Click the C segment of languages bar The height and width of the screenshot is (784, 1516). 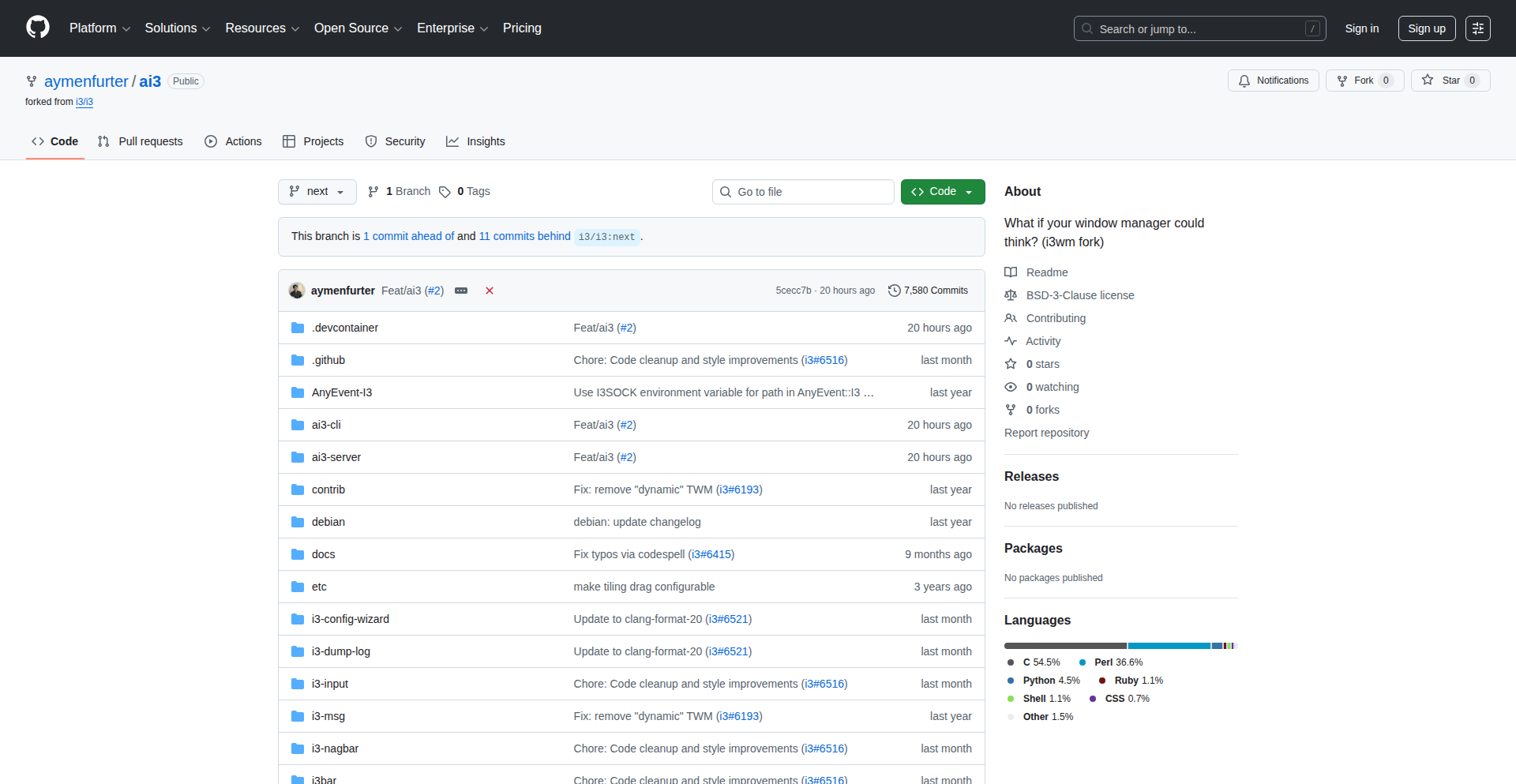point(1065,646)
